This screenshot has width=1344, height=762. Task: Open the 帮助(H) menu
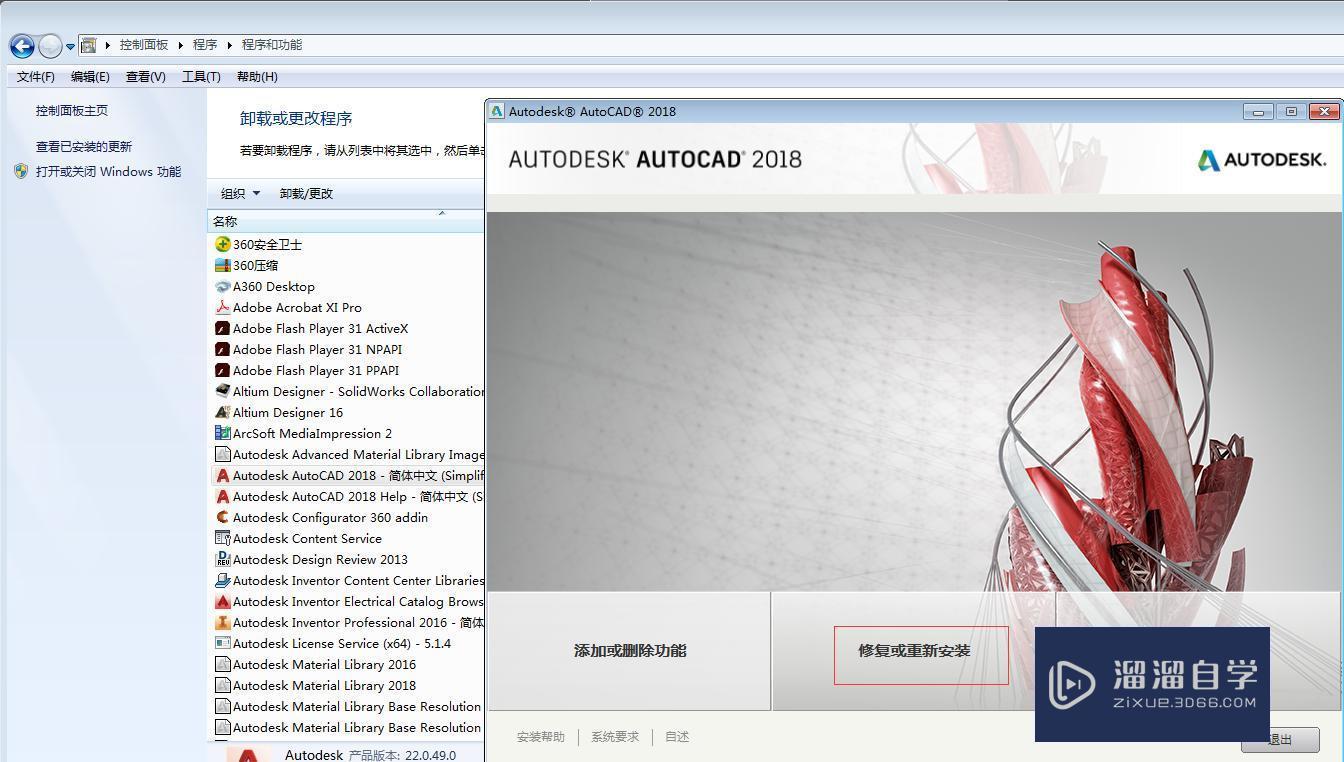pos(257,76)
